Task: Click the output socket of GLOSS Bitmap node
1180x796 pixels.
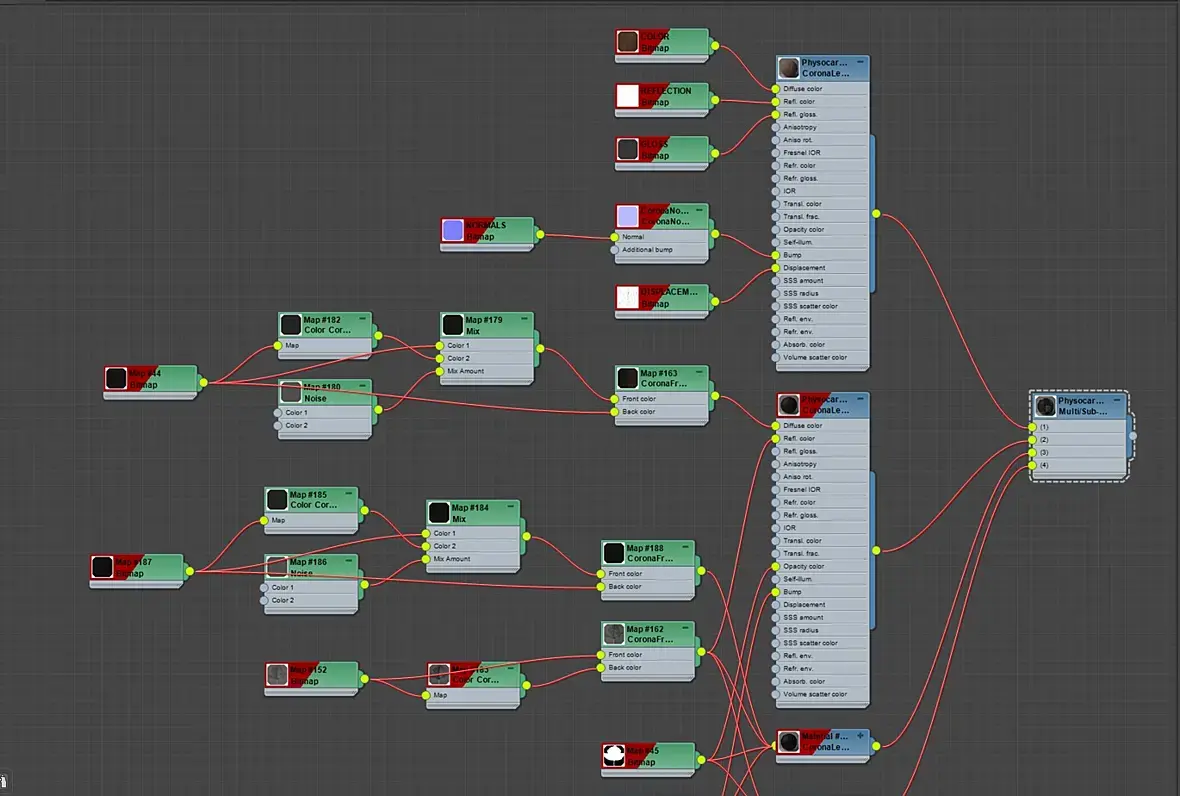Action: [x=715, y=153]
